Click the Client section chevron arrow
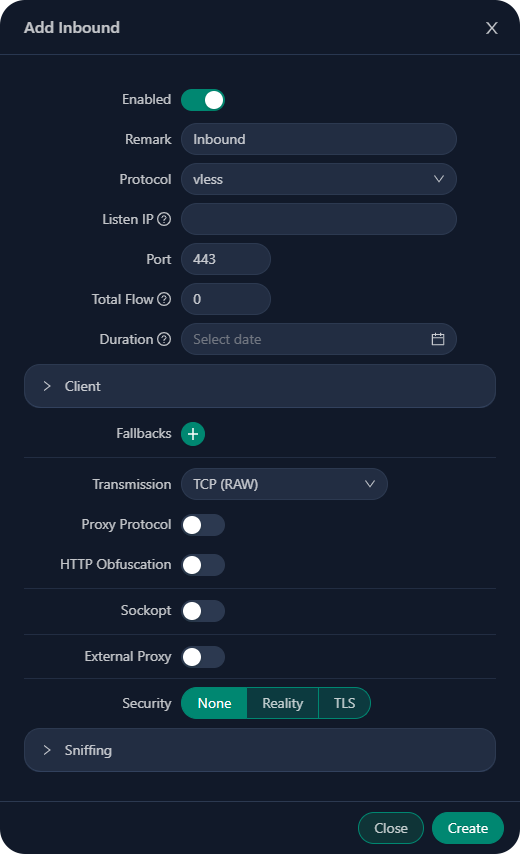The image size is (520, 854). [x=47, y=386]
